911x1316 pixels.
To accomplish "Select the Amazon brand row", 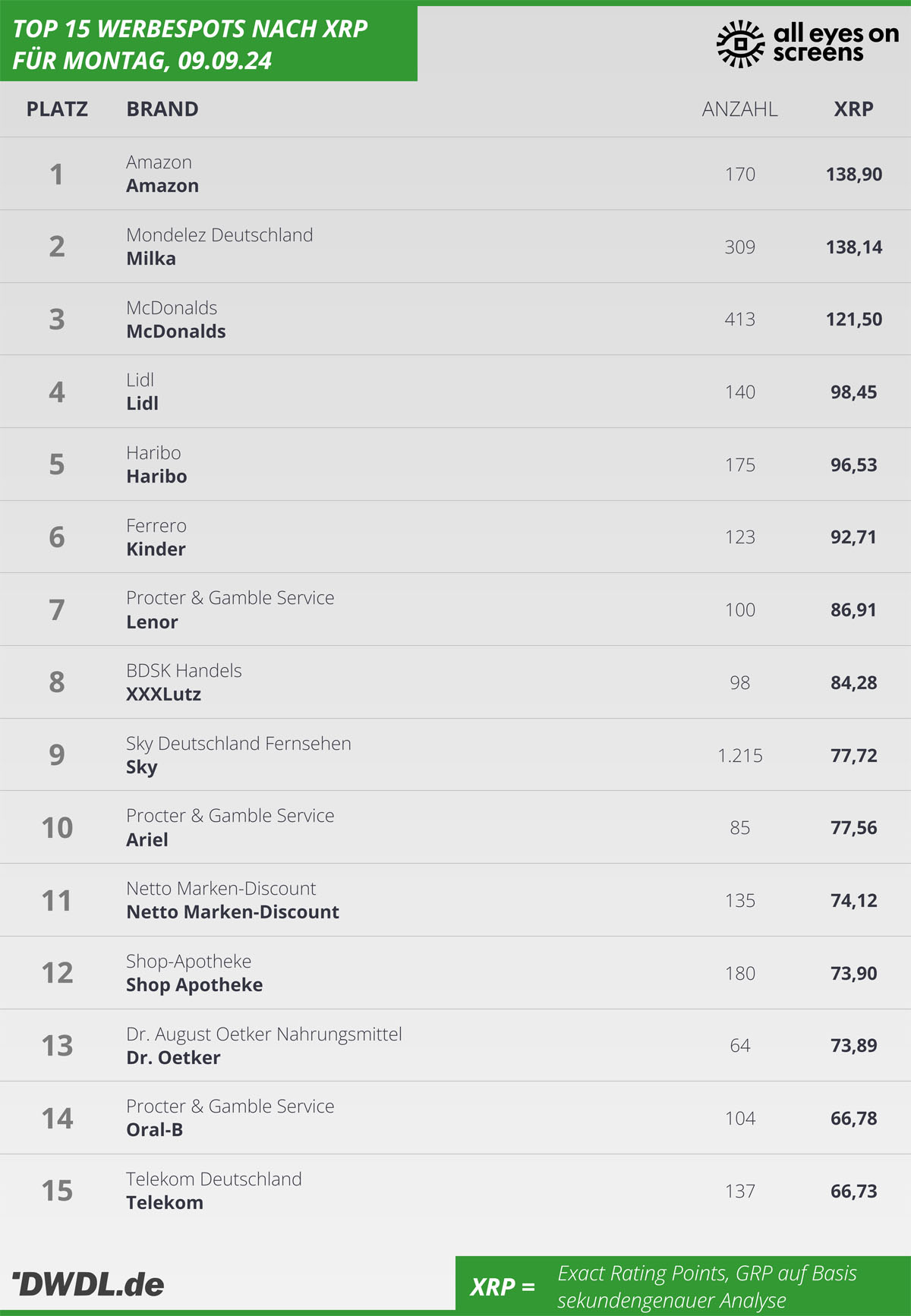I will [455, 174].
